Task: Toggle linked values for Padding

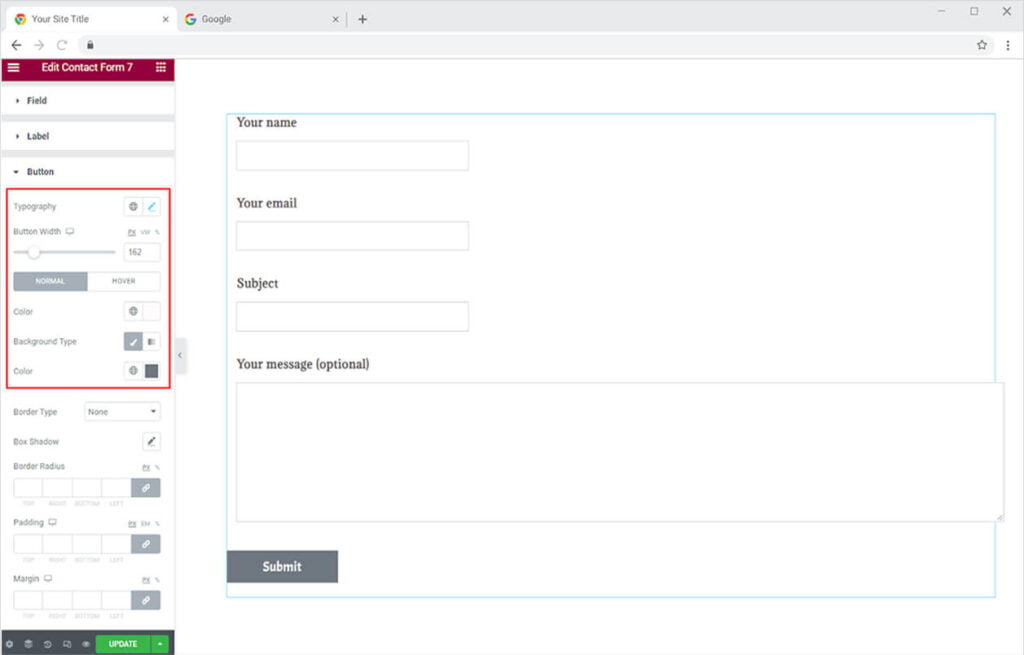Action: click(x=146, y=544)
